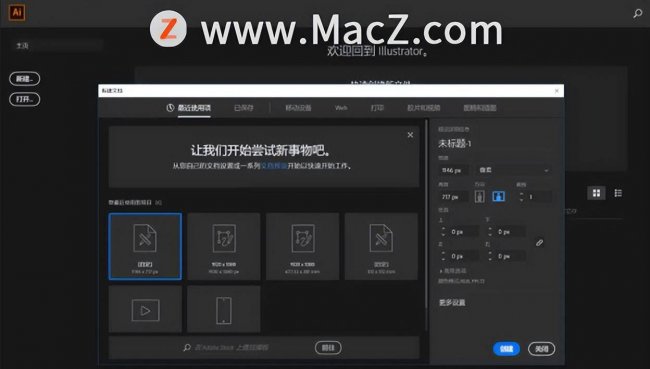Open the Web presets tab

tap(341, 108)
